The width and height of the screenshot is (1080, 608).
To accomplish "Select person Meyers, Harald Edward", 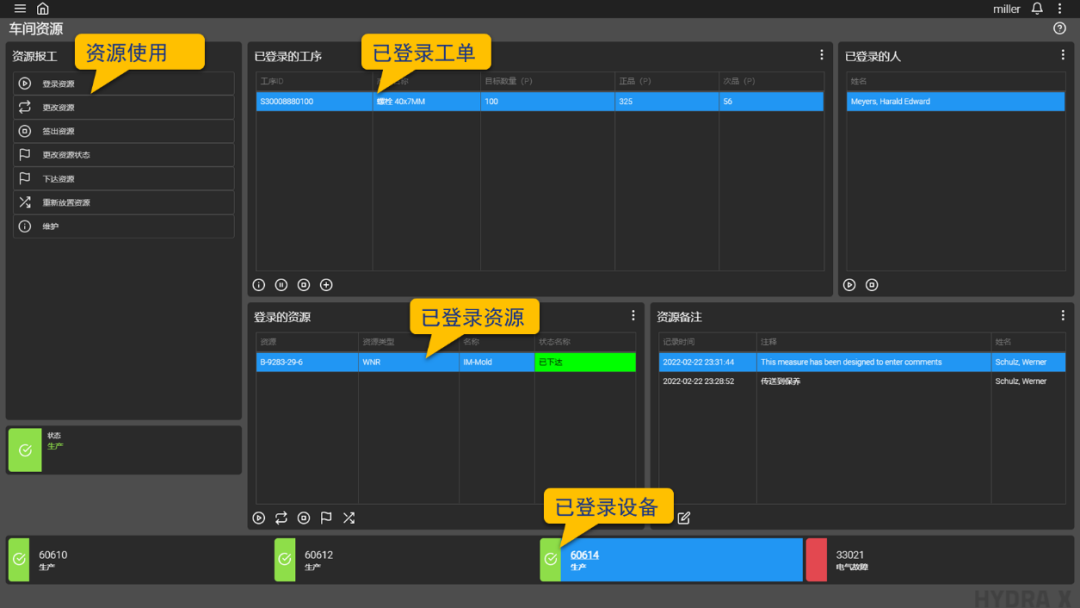I will (955, 101).
